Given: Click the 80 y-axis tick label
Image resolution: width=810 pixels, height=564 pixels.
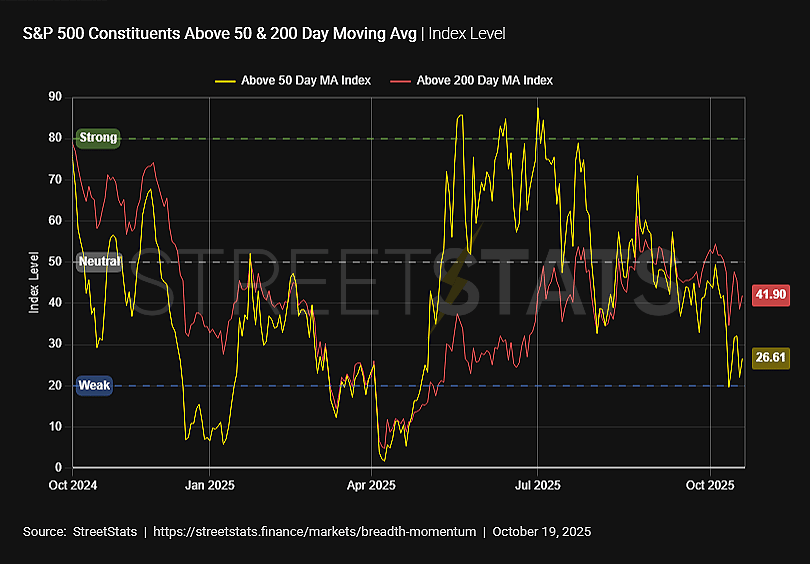Looking at the screenshot, I should (x=55, y=138).
